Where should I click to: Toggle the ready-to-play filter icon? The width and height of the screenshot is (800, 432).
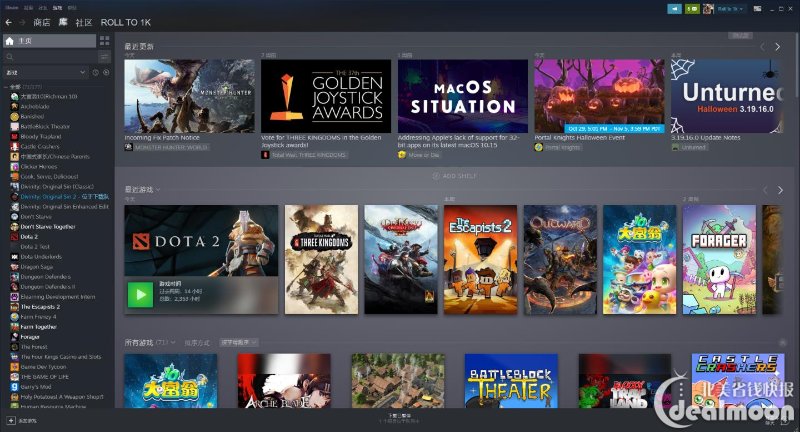pos(106,72)
